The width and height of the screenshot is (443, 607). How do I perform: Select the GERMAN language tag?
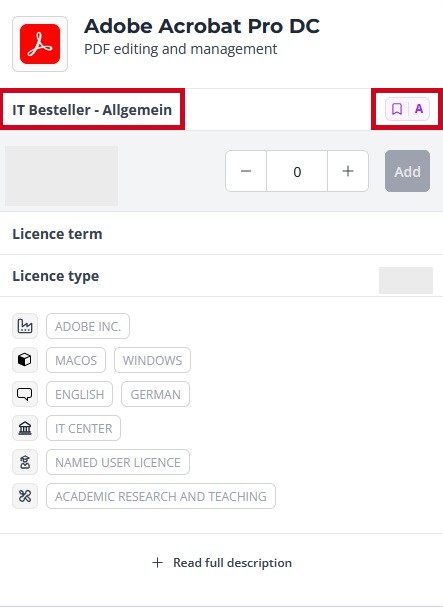[x=155, y=394]
